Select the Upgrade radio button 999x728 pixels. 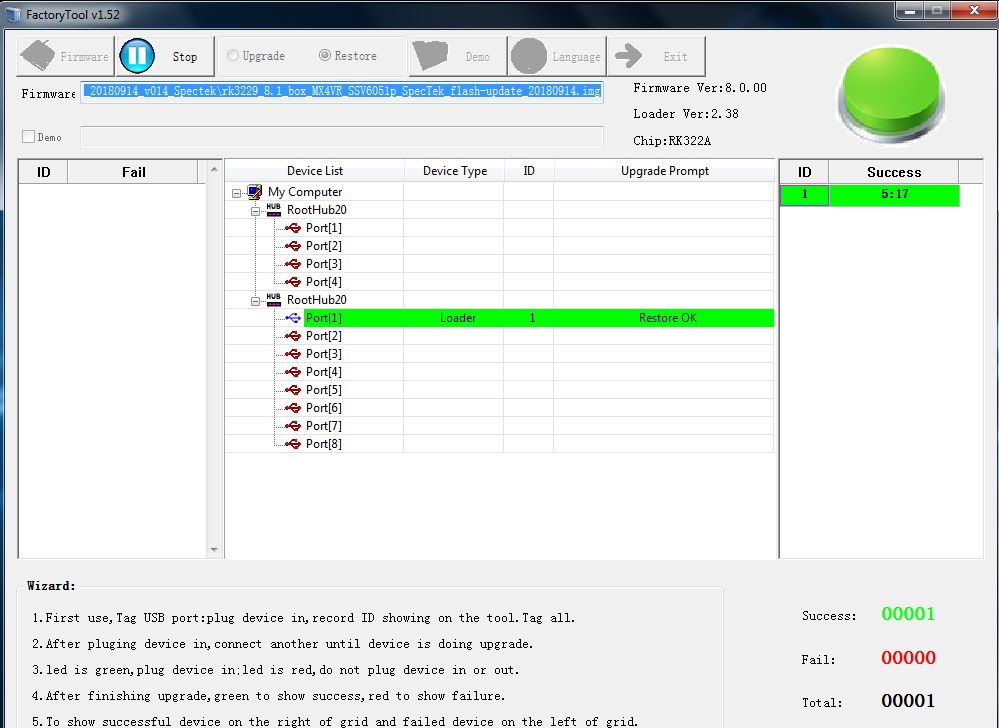(233, 55)
